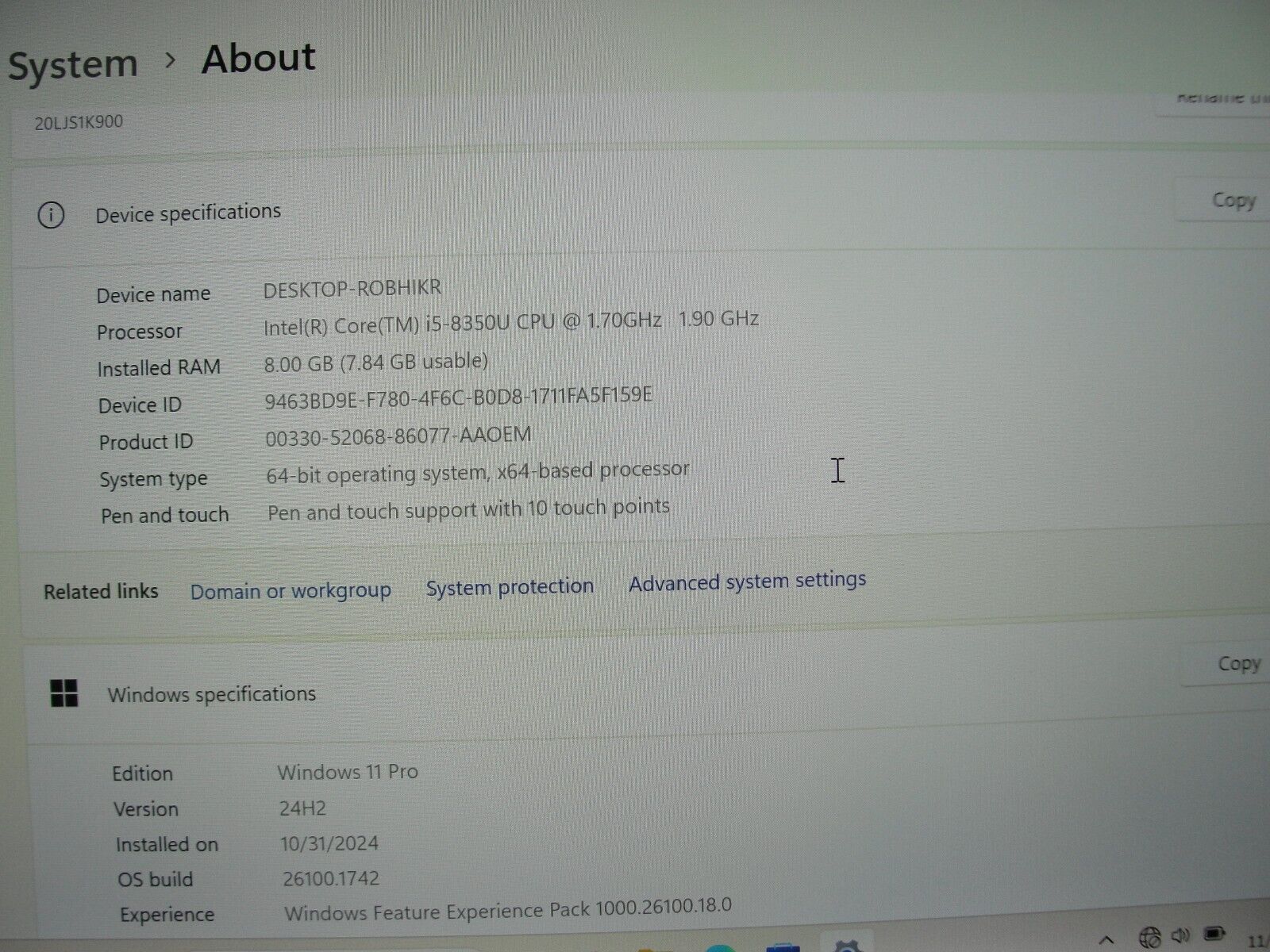1270x952 pixels.
Task: Click the volume speaker tray icon
Action: coord(1180,936)
